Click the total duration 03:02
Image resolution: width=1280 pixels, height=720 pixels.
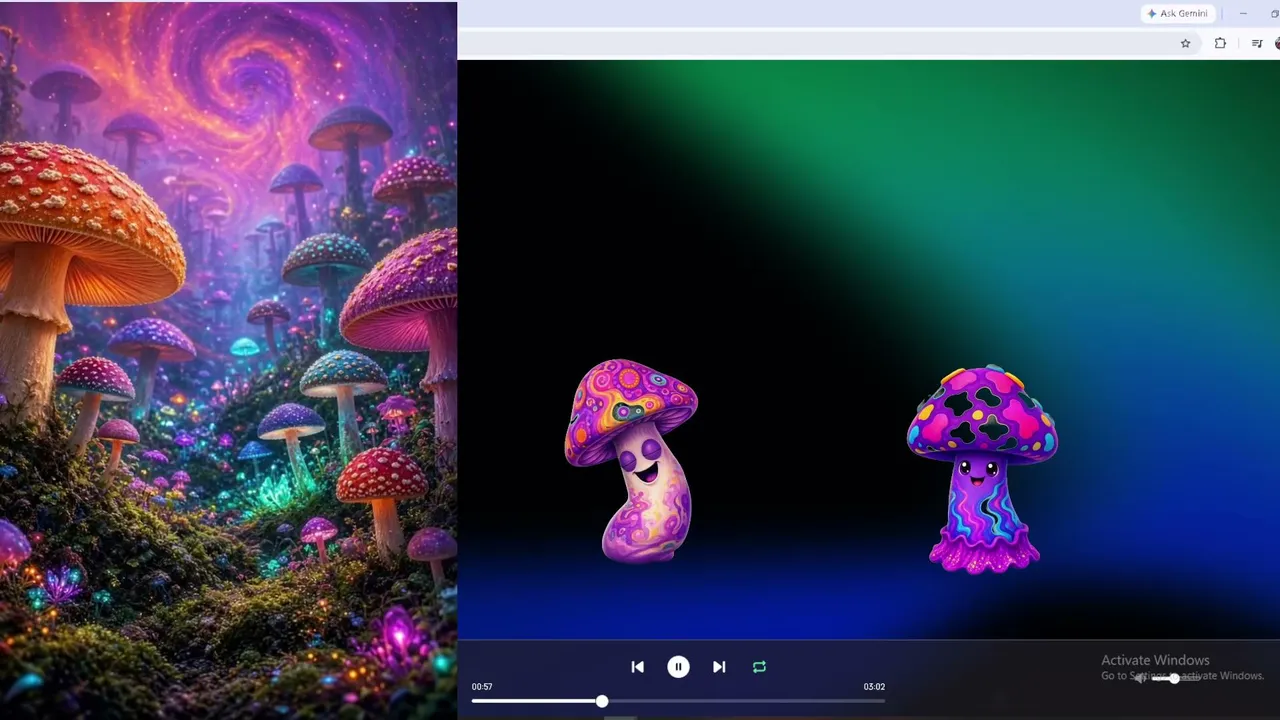874,687
